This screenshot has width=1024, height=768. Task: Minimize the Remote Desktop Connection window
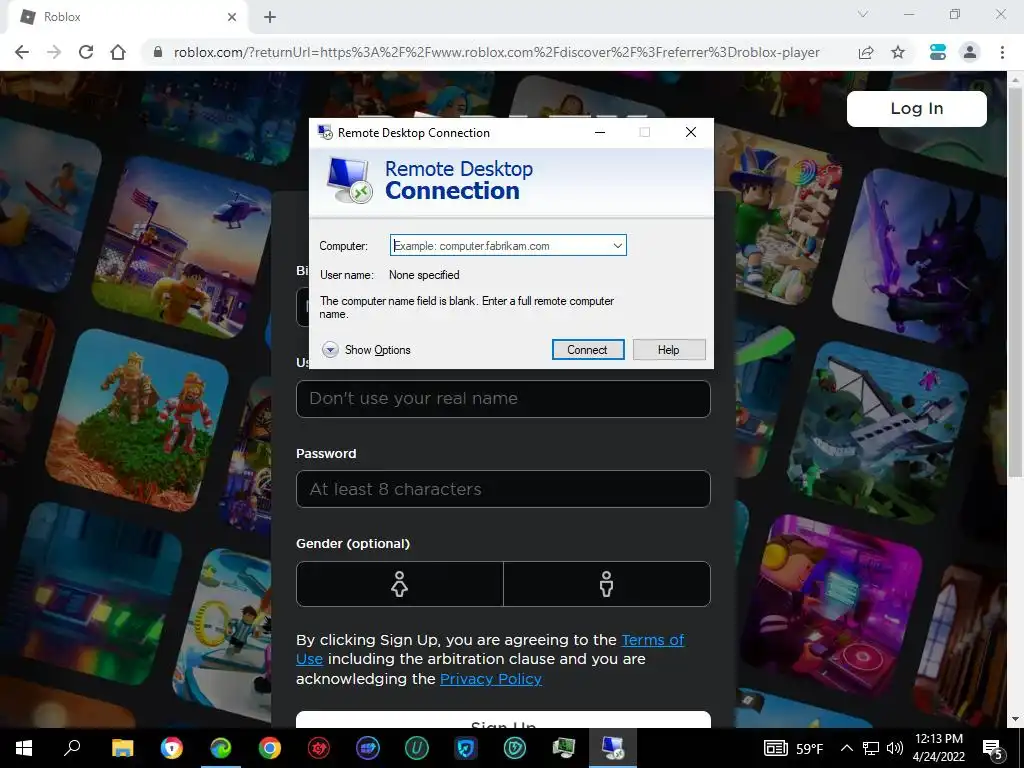[600, 132]
